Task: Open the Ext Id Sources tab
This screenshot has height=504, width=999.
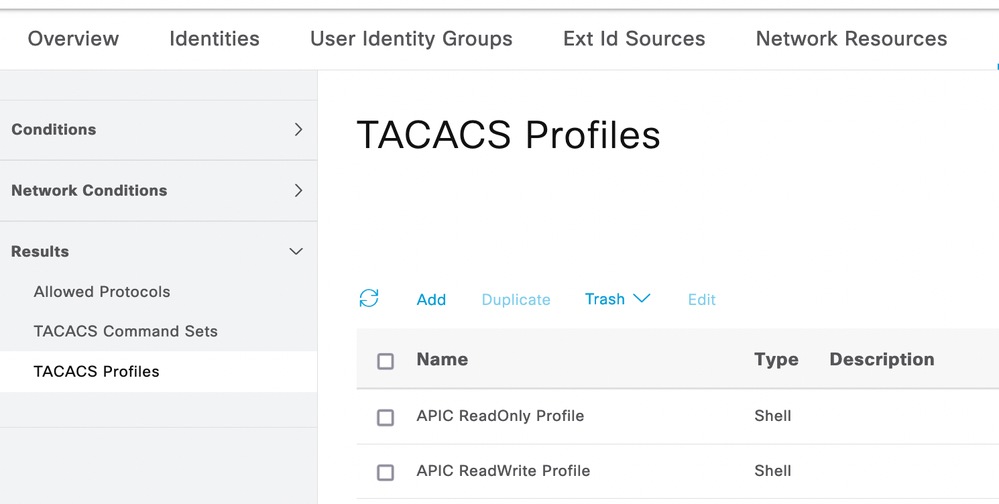Action: click(634, 39)
